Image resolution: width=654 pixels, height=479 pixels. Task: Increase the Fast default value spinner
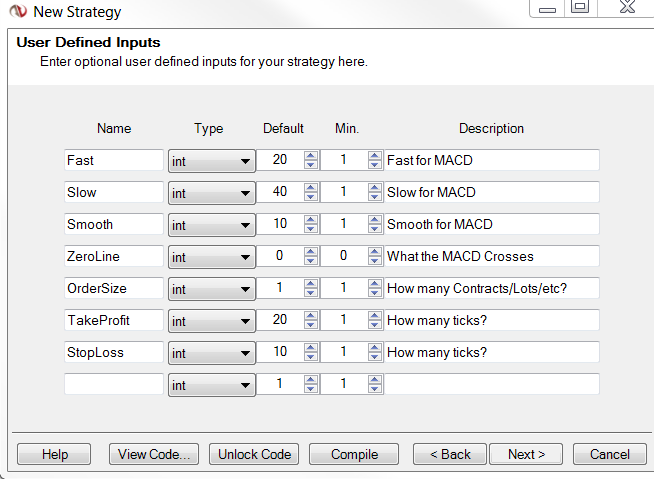[x=311, y=156]
